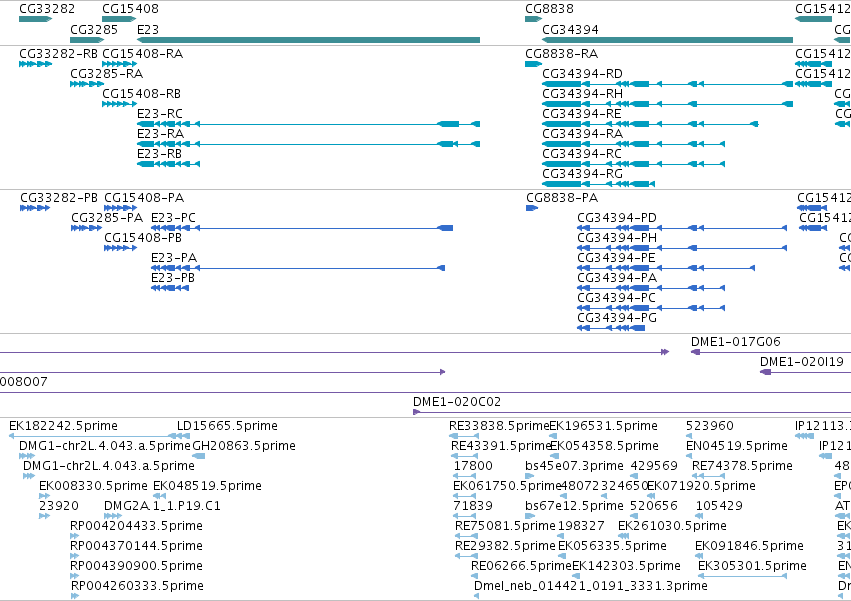Image resolution: width=851 pixels, height=601 pixels.
Task: Click transcript CG34394-RA label
Action: pos(582,134)
